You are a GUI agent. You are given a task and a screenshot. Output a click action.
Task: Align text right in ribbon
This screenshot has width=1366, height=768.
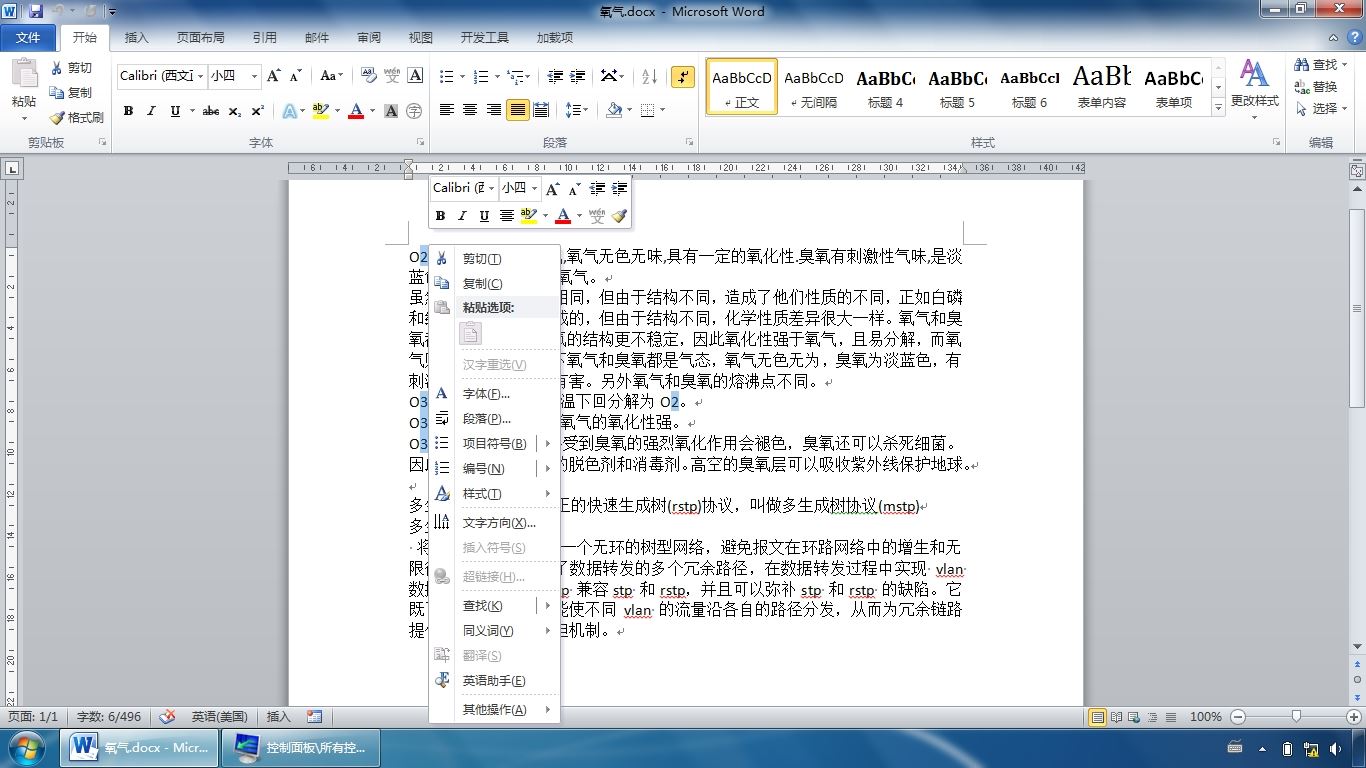pyautogui.click(x=494, y=110)
